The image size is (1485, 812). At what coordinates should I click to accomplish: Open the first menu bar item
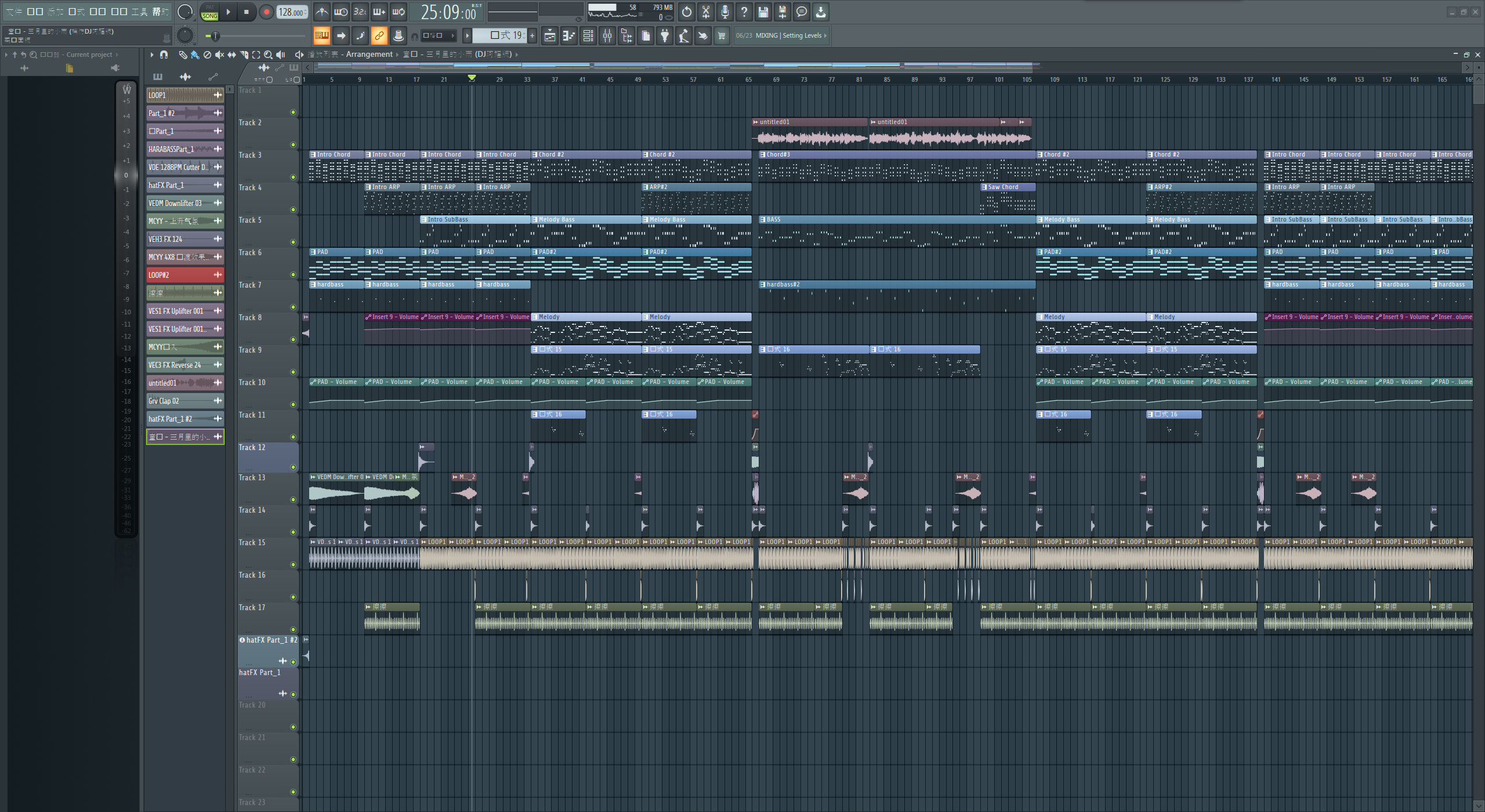[x=14, y=11]
